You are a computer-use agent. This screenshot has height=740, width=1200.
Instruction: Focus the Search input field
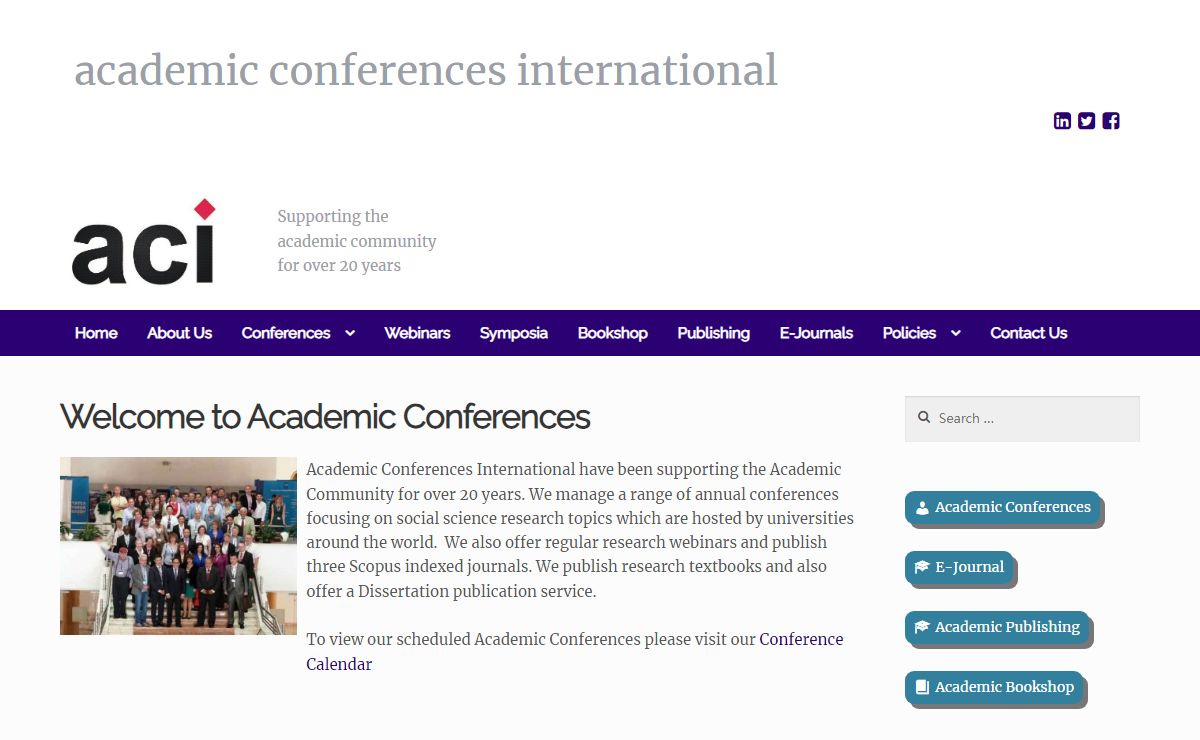[x=1022, y=419]
